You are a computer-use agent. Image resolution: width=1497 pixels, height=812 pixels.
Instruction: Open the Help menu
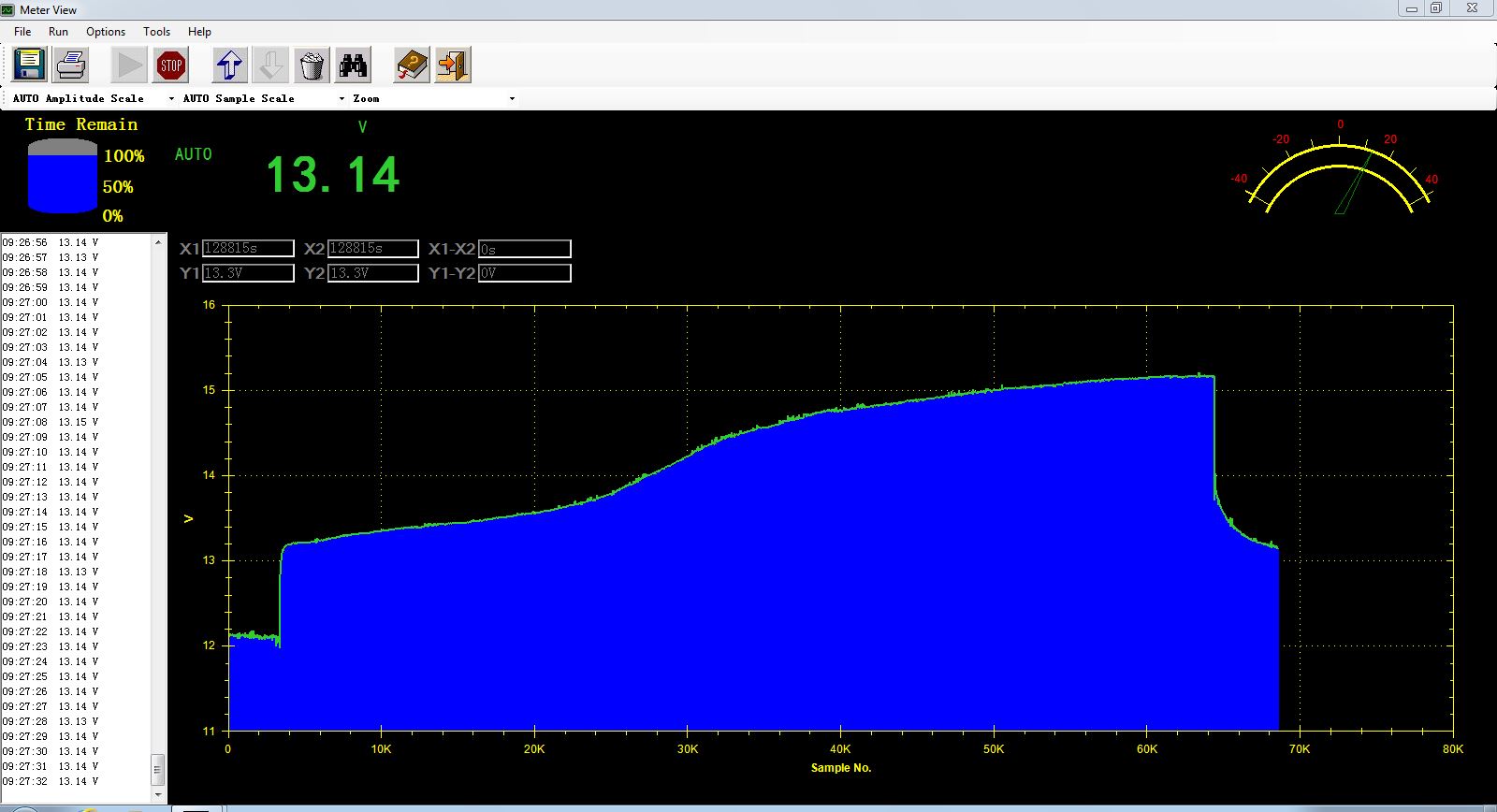pyautogui.click(x=199, y=31)
